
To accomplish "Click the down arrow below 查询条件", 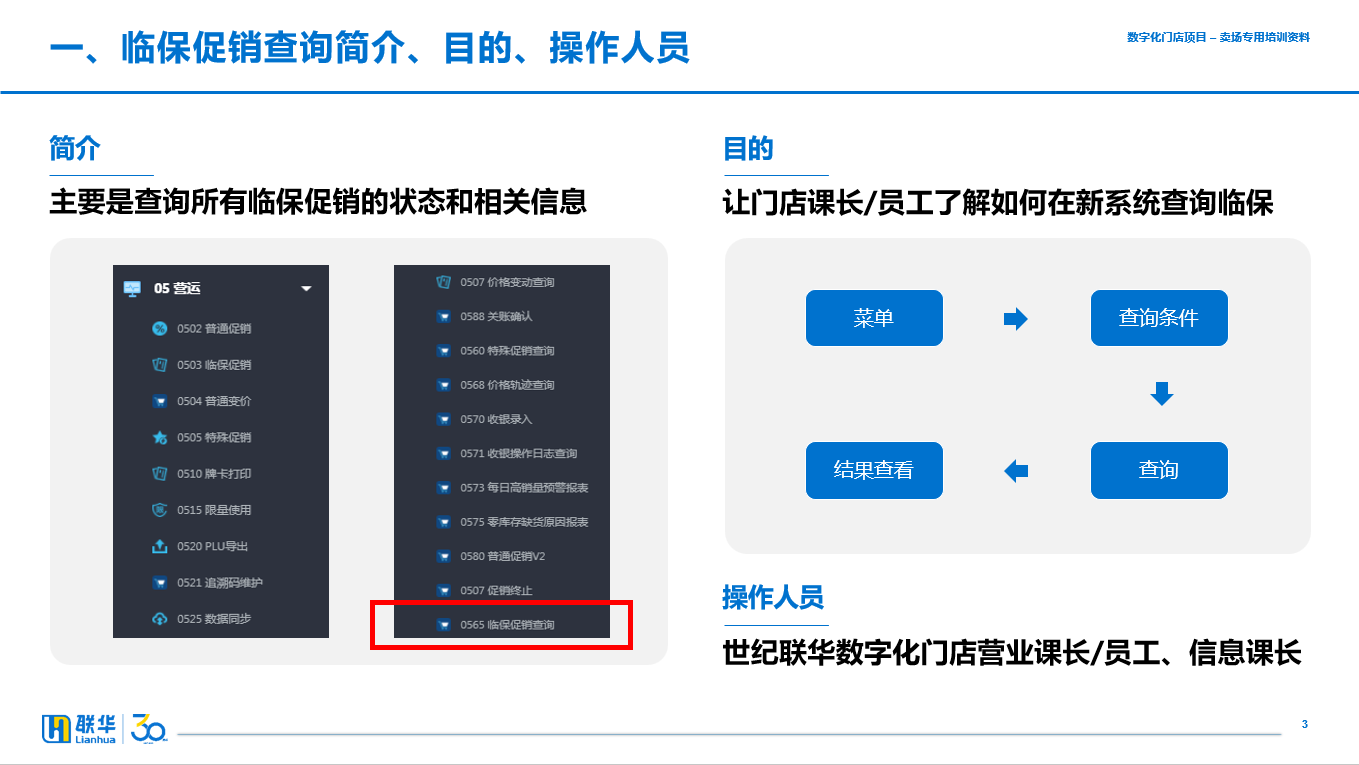I will tap(1161, 394).
